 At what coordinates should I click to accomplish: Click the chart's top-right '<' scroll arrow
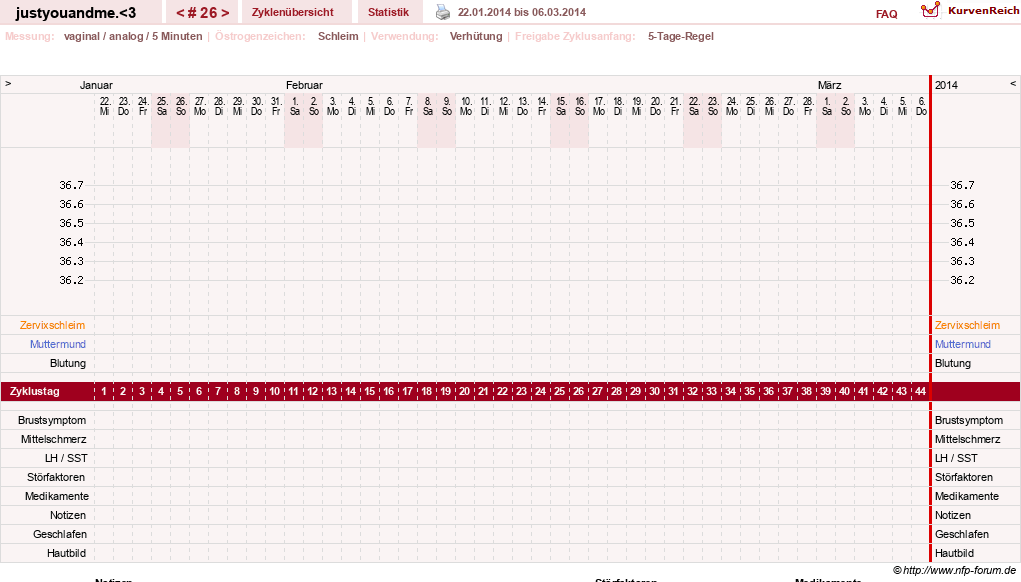(x=1013, y=84)
